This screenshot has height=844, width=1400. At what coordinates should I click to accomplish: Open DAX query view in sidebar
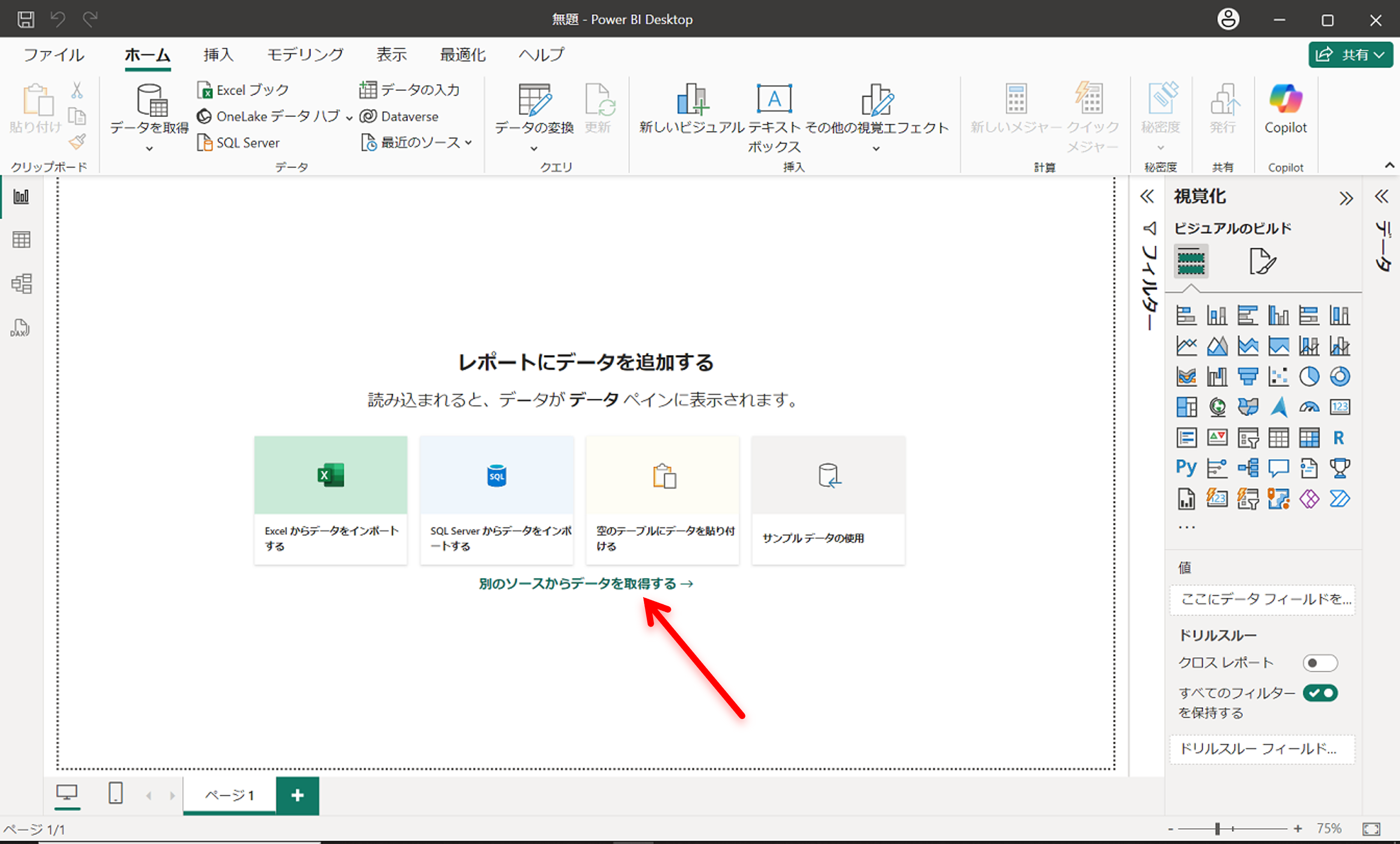(20, 328)
